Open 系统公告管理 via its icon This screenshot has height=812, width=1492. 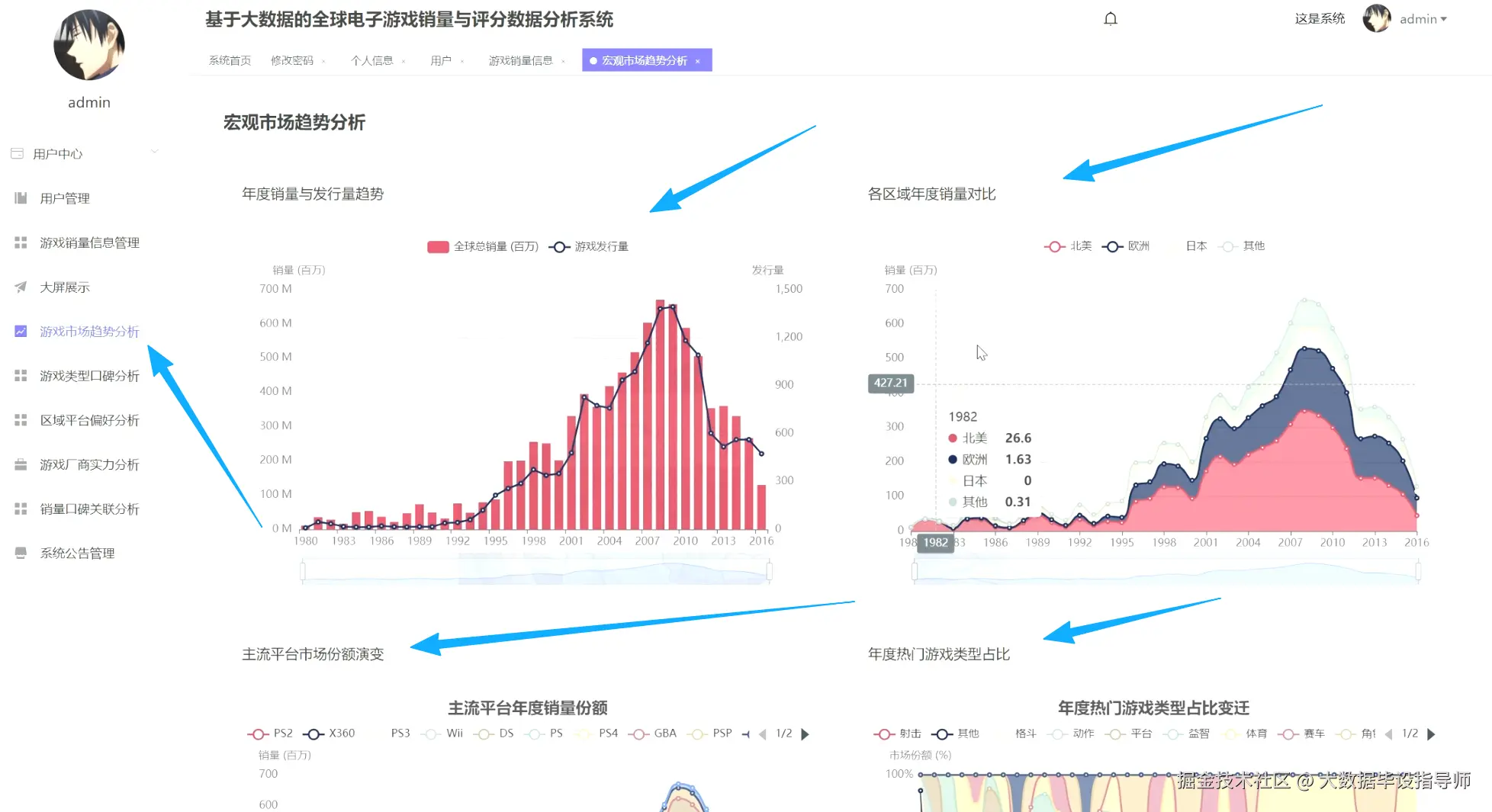click(x=21, y=553)
